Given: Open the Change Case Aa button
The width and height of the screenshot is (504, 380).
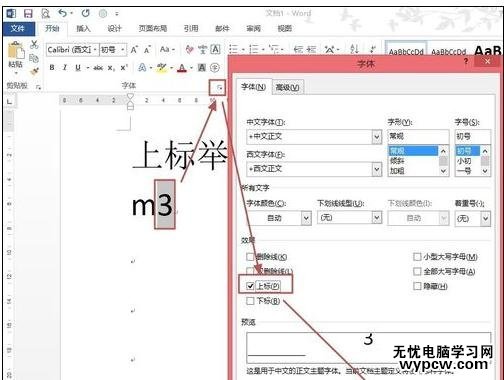Looking at the screenshot, I should (165, 50).
